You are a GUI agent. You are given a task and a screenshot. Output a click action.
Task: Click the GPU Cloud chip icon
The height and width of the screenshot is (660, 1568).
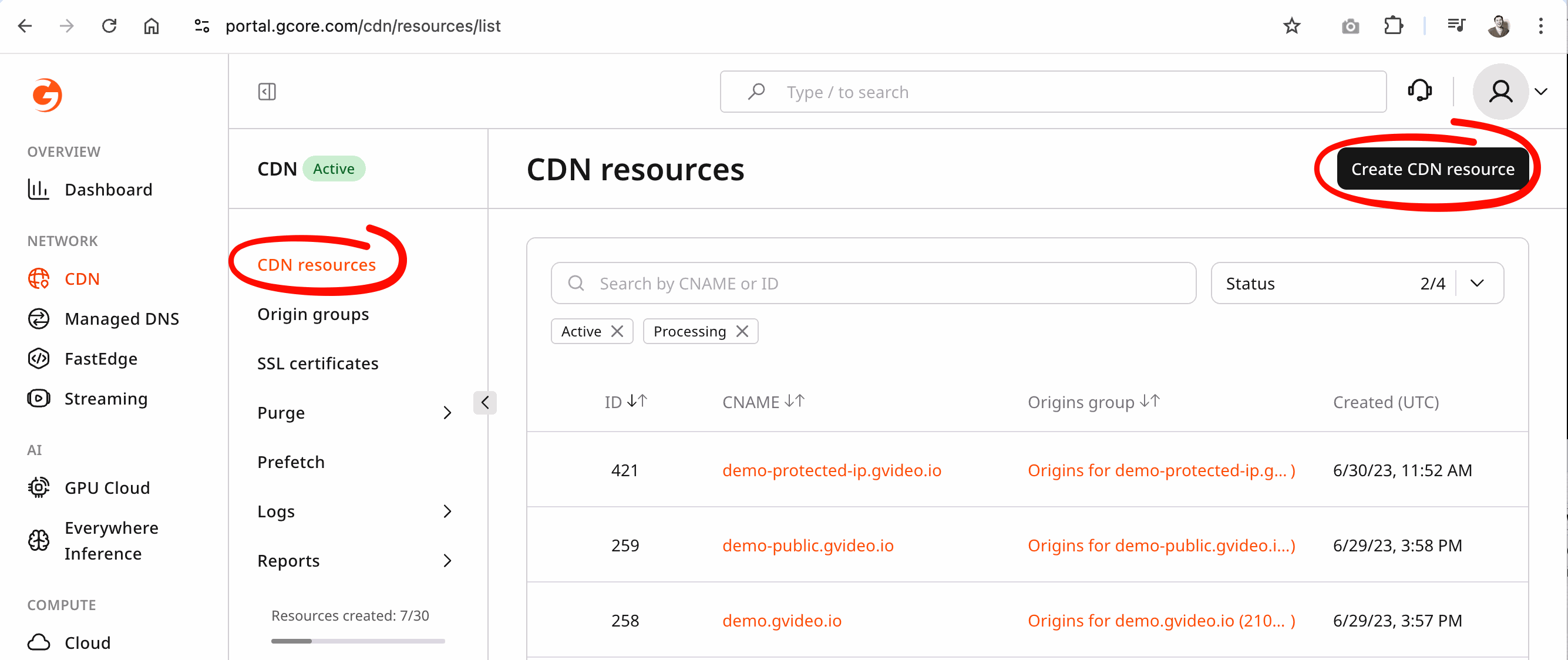click(38, 487)
